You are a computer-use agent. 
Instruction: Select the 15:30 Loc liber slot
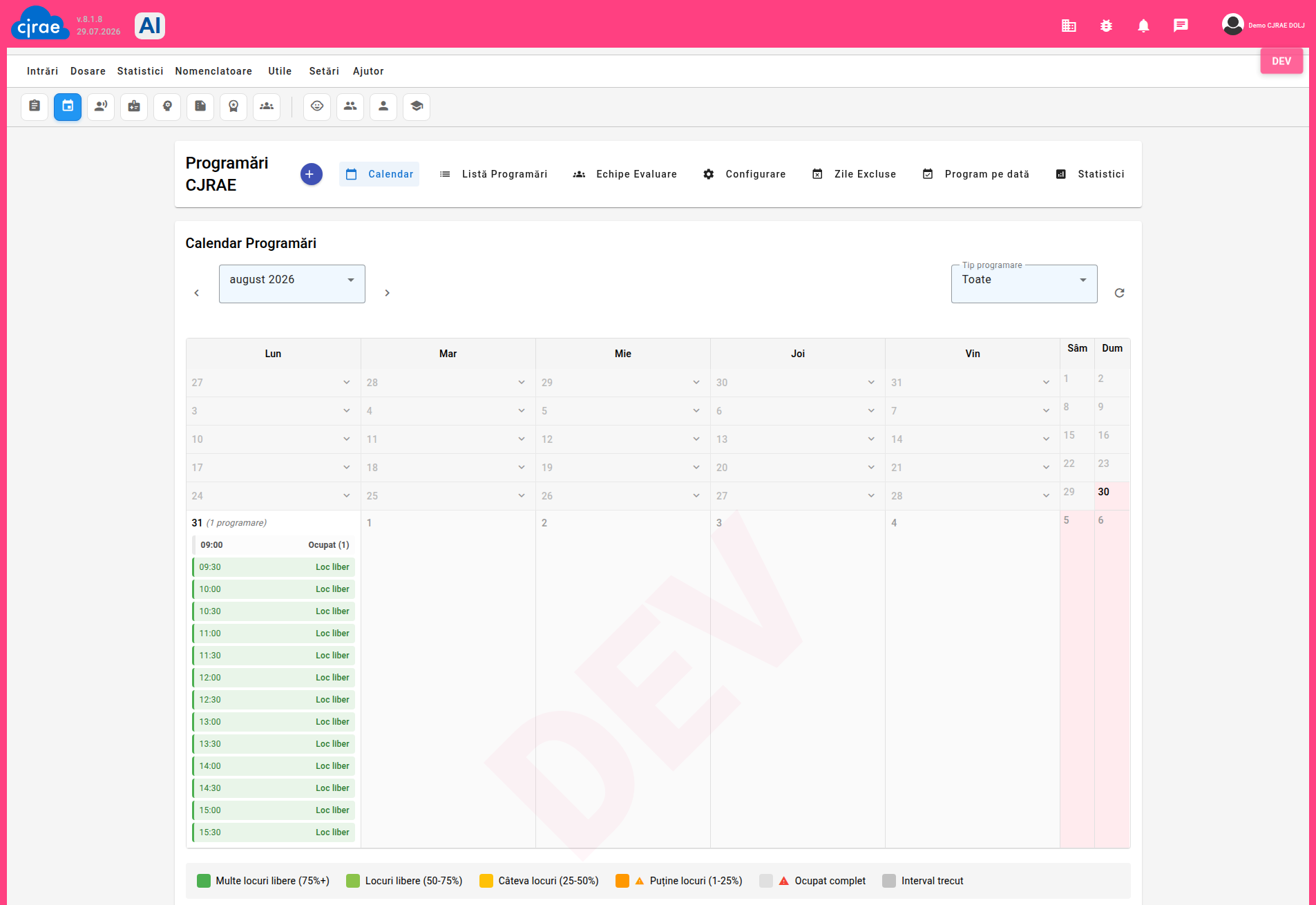pos(274,832)
